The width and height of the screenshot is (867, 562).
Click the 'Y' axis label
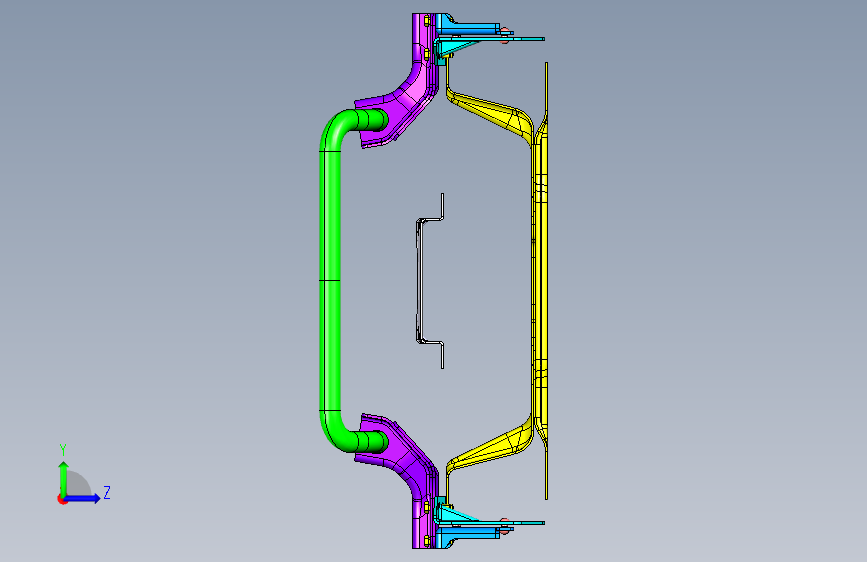pyautogui.click(x=63, y=450)
